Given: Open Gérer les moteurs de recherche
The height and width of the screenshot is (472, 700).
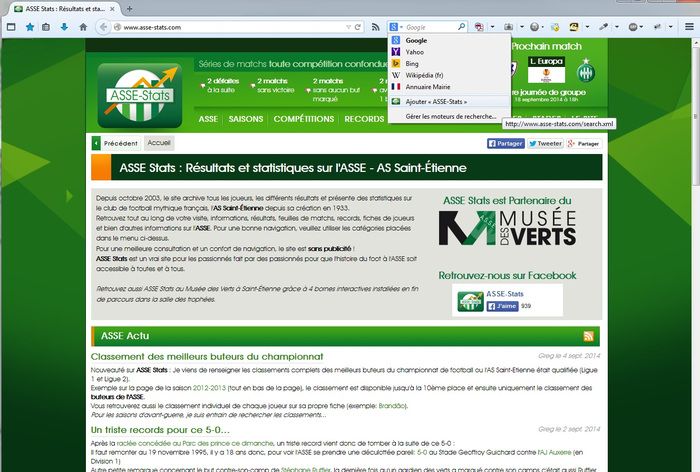Looking at the screenshot, I should click(449, 116).
